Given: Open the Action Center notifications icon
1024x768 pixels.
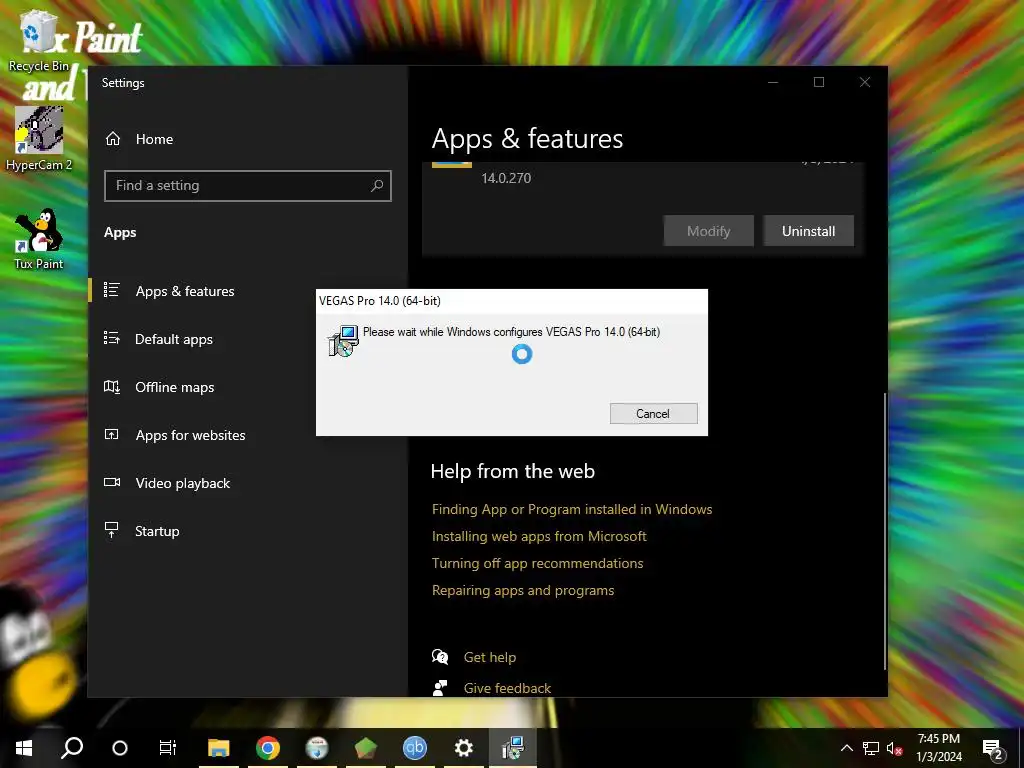Looking at the screenshot, I should tap(993, 748).
